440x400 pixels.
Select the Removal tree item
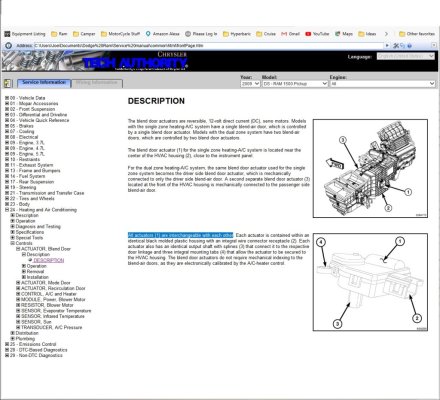click(35, 272)
